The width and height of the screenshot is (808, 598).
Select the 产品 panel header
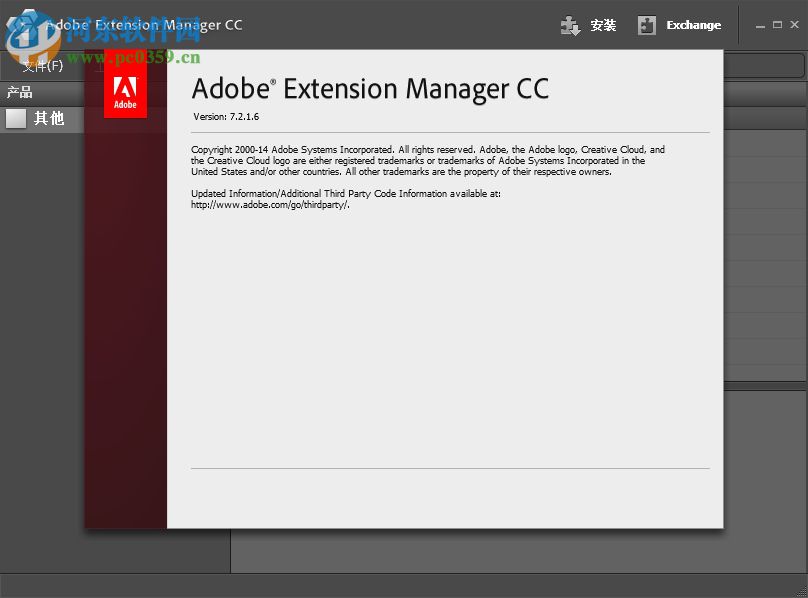18,92
